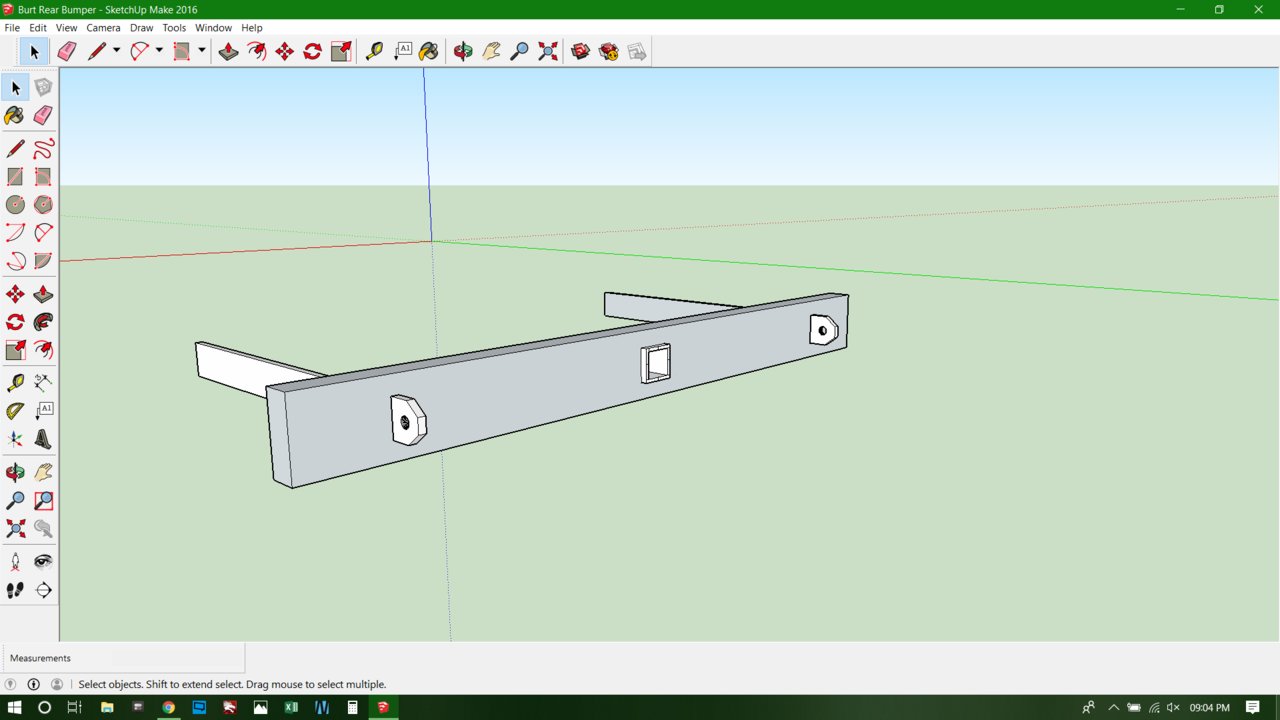
Task: Click the Make Component icon
Action: tap(43, 88)
